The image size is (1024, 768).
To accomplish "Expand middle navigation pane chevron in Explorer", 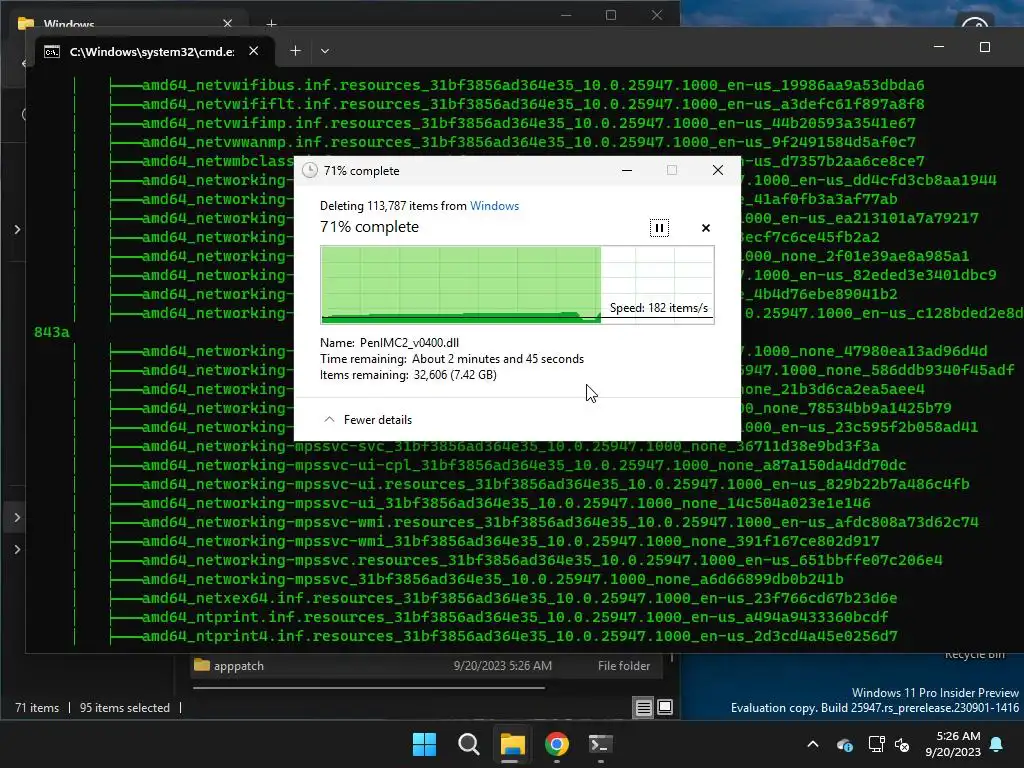I will (x=18, y=517).
